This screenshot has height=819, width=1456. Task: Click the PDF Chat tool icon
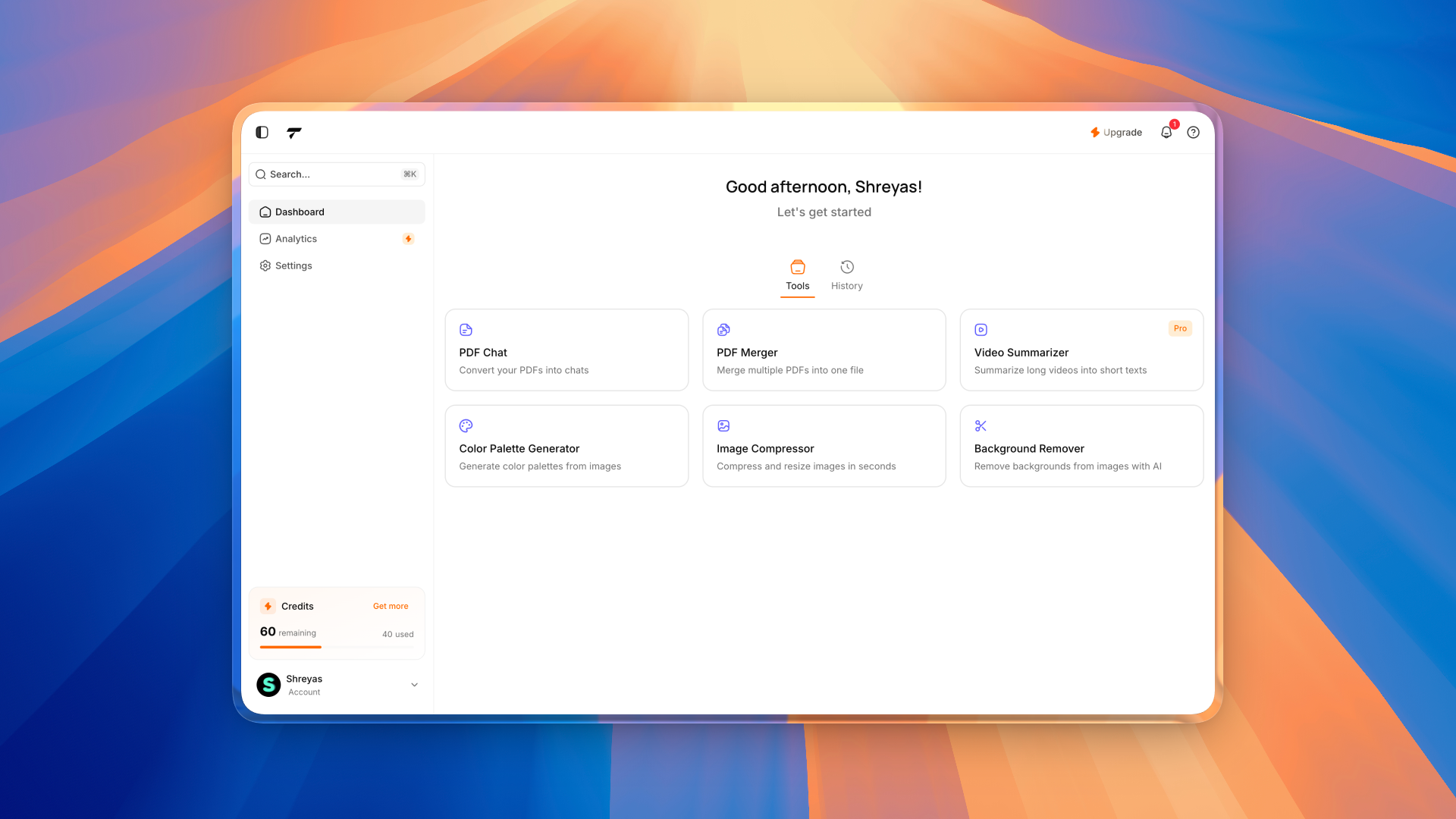[x=466, y=330]
